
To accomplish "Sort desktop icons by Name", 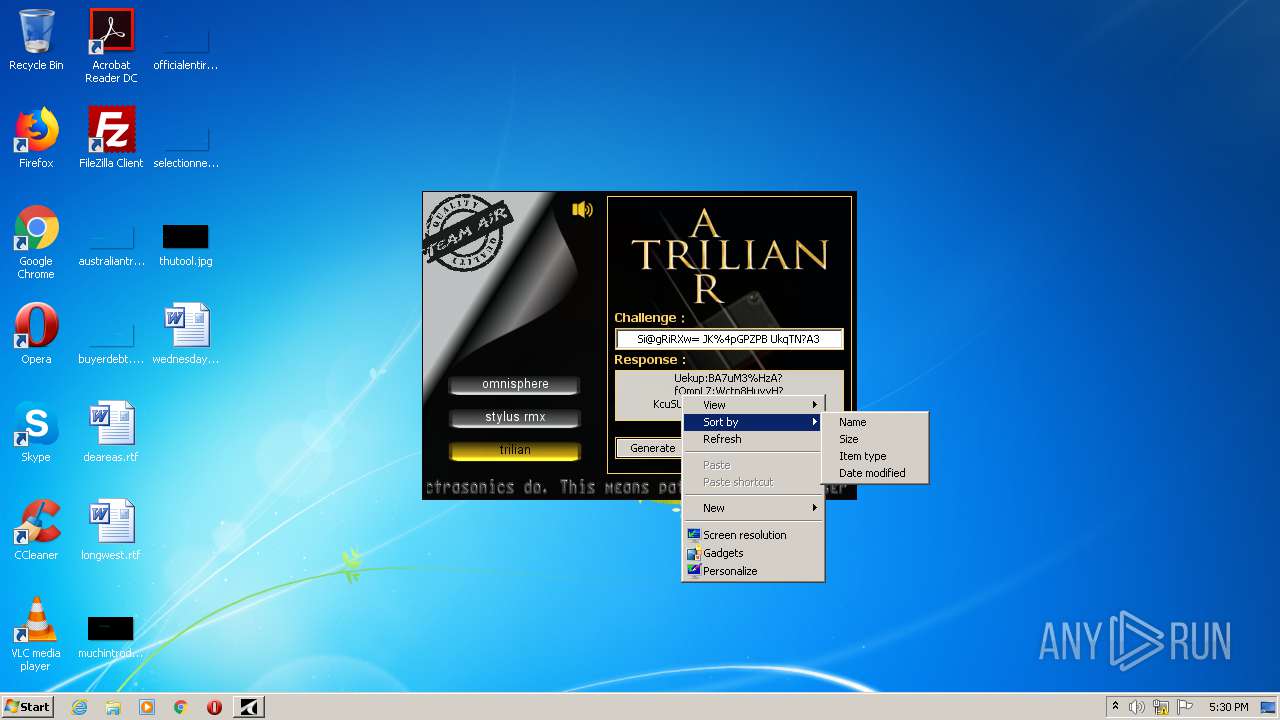I will click(875, 422).
